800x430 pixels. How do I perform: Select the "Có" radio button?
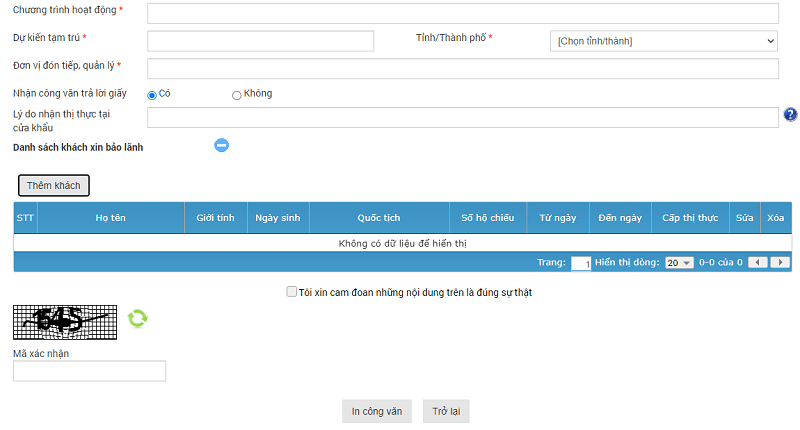point(152,95)
